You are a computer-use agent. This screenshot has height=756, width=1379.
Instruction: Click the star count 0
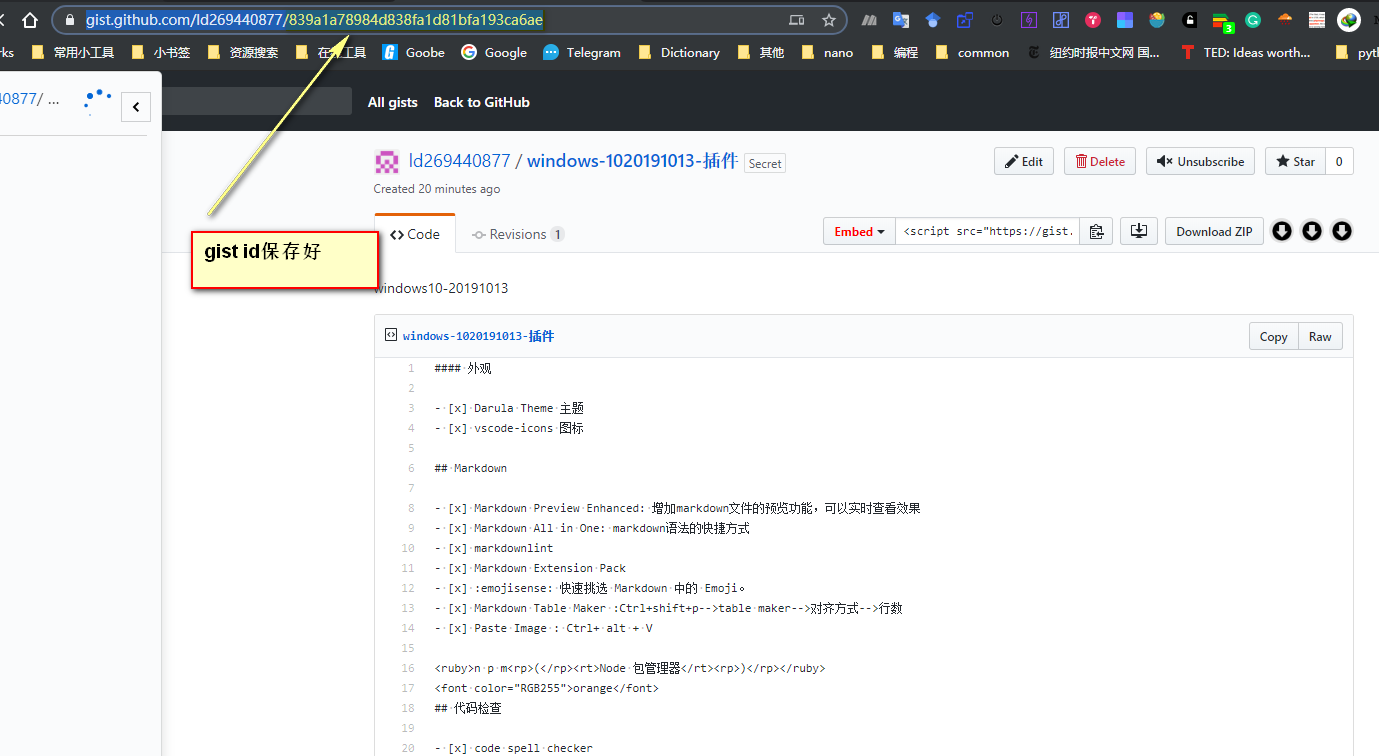point(1339,161)
